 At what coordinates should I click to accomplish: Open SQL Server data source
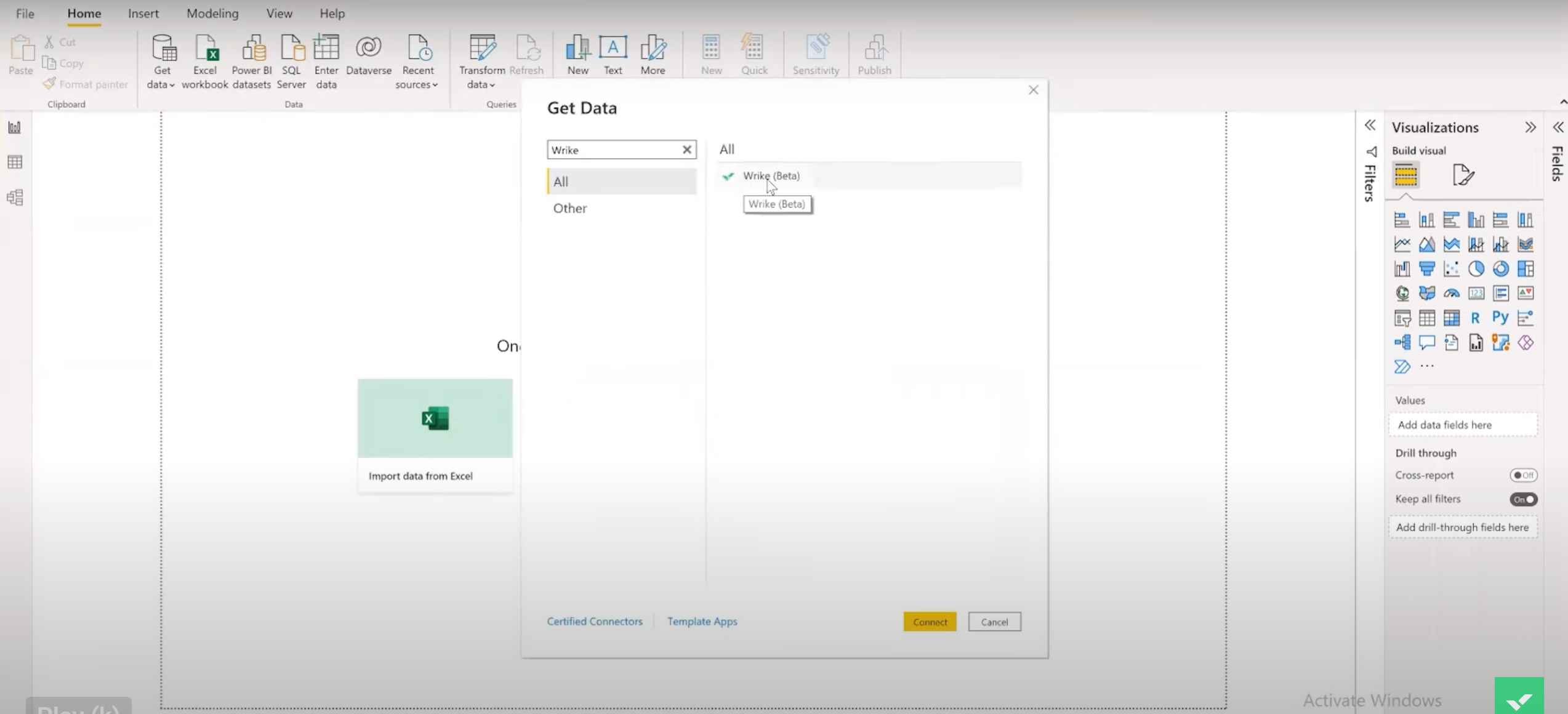(291, 61)
